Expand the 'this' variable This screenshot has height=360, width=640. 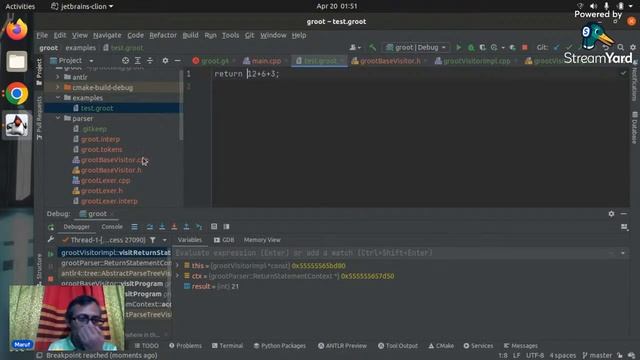178,265
